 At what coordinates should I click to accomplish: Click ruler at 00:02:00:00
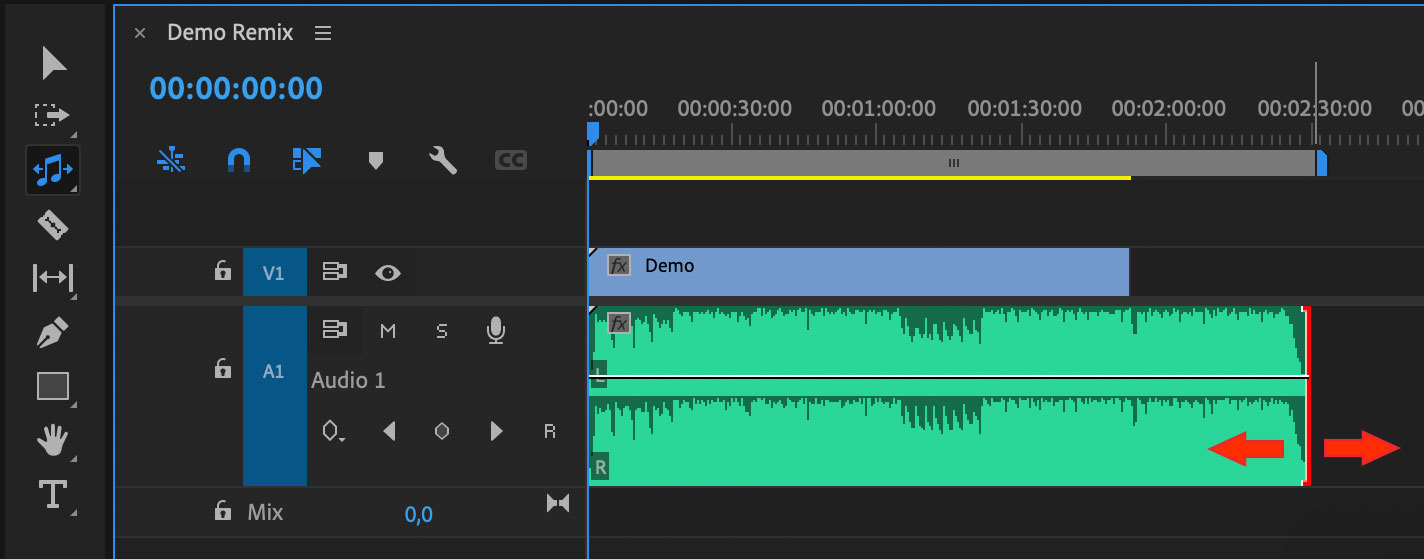[x=1168, y=108]
